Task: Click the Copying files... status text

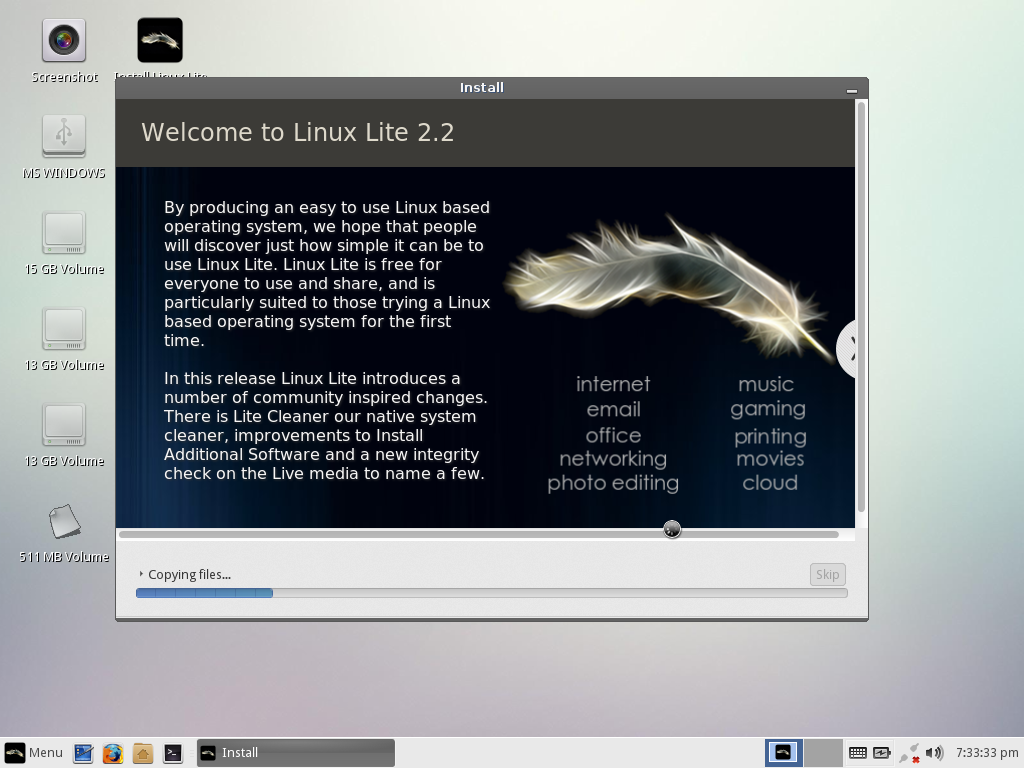Action: coord(189,575)
